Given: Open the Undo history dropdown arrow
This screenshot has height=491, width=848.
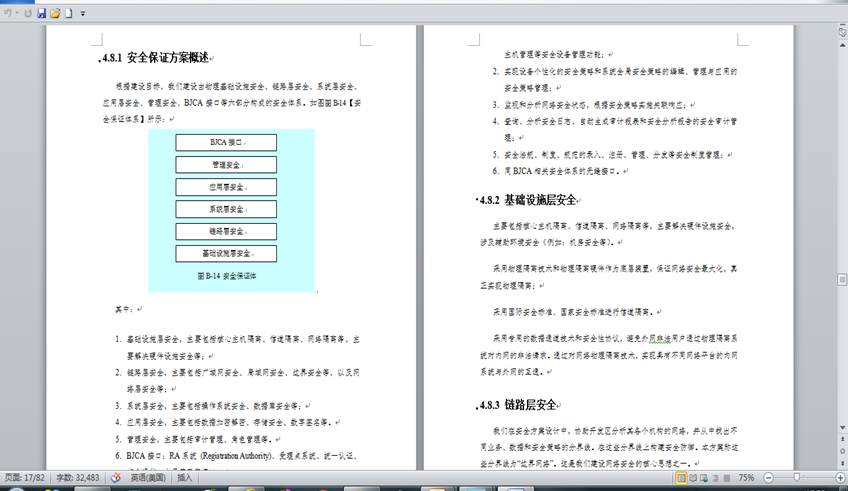Looking at the screenshot, I should (x=17, y=14).
